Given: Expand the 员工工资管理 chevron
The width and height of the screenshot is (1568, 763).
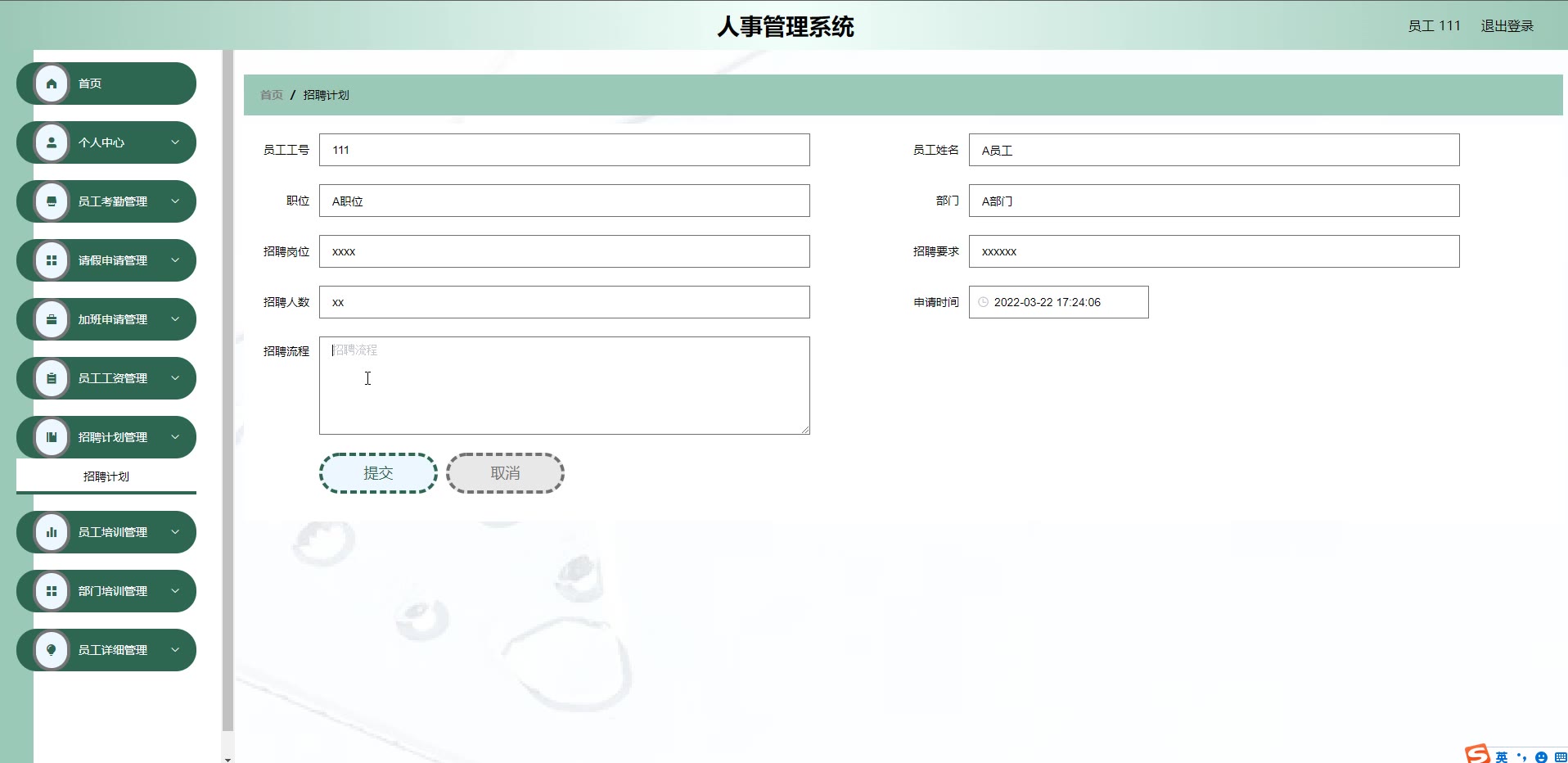Looking at the screenshot, I should (x=175, y=378).
